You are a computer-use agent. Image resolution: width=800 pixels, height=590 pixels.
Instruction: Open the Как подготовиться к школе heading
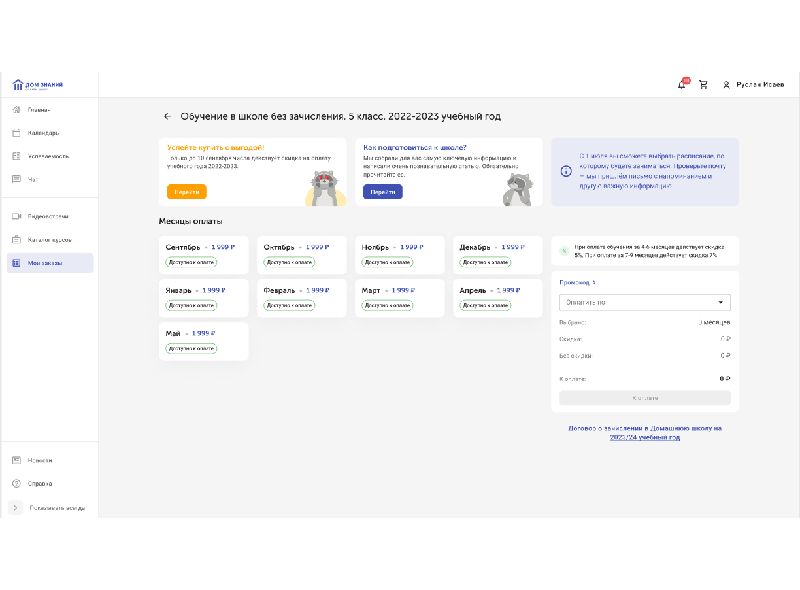point(415,148)
